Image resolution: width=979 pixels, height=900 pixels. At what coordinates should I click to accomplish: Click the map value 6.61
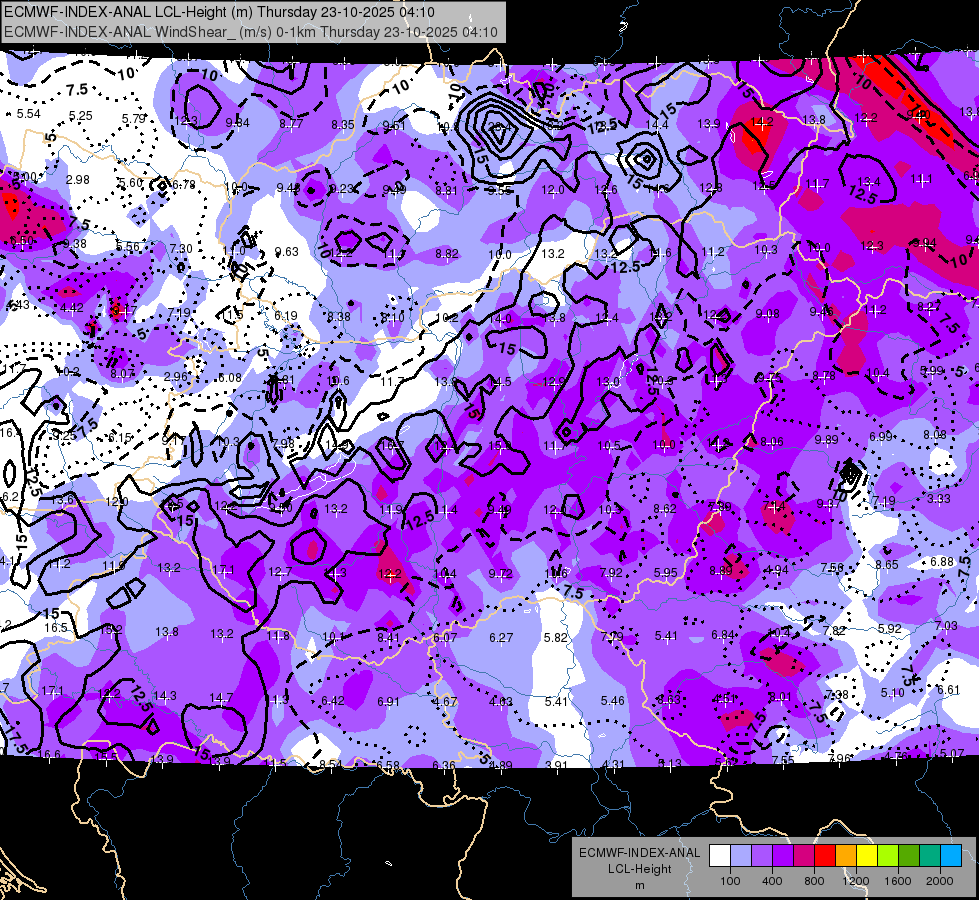coord(948,690)
